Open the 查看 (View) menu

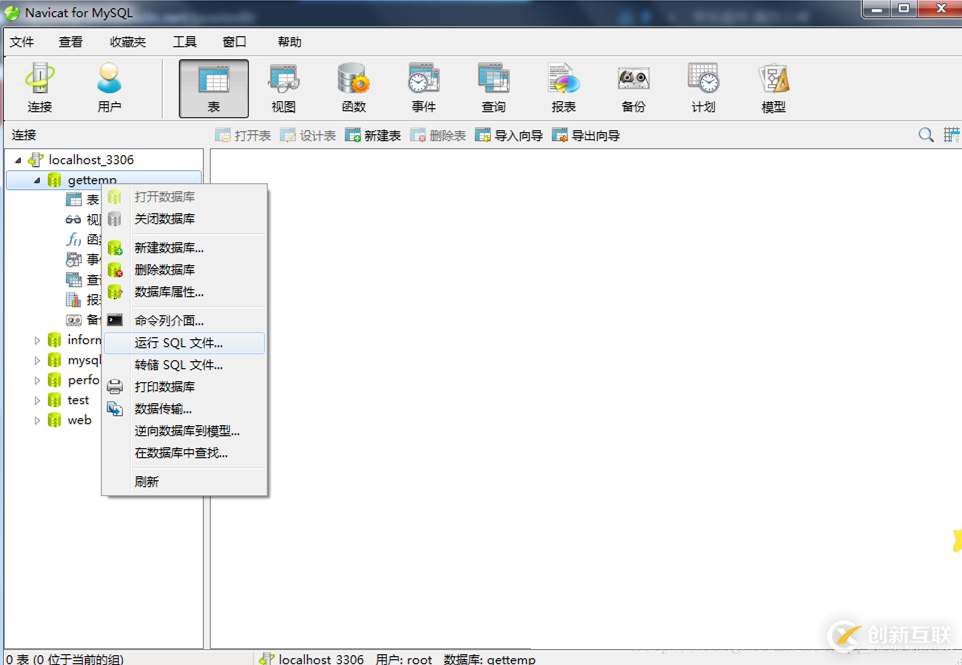click(x=71, y=42)
